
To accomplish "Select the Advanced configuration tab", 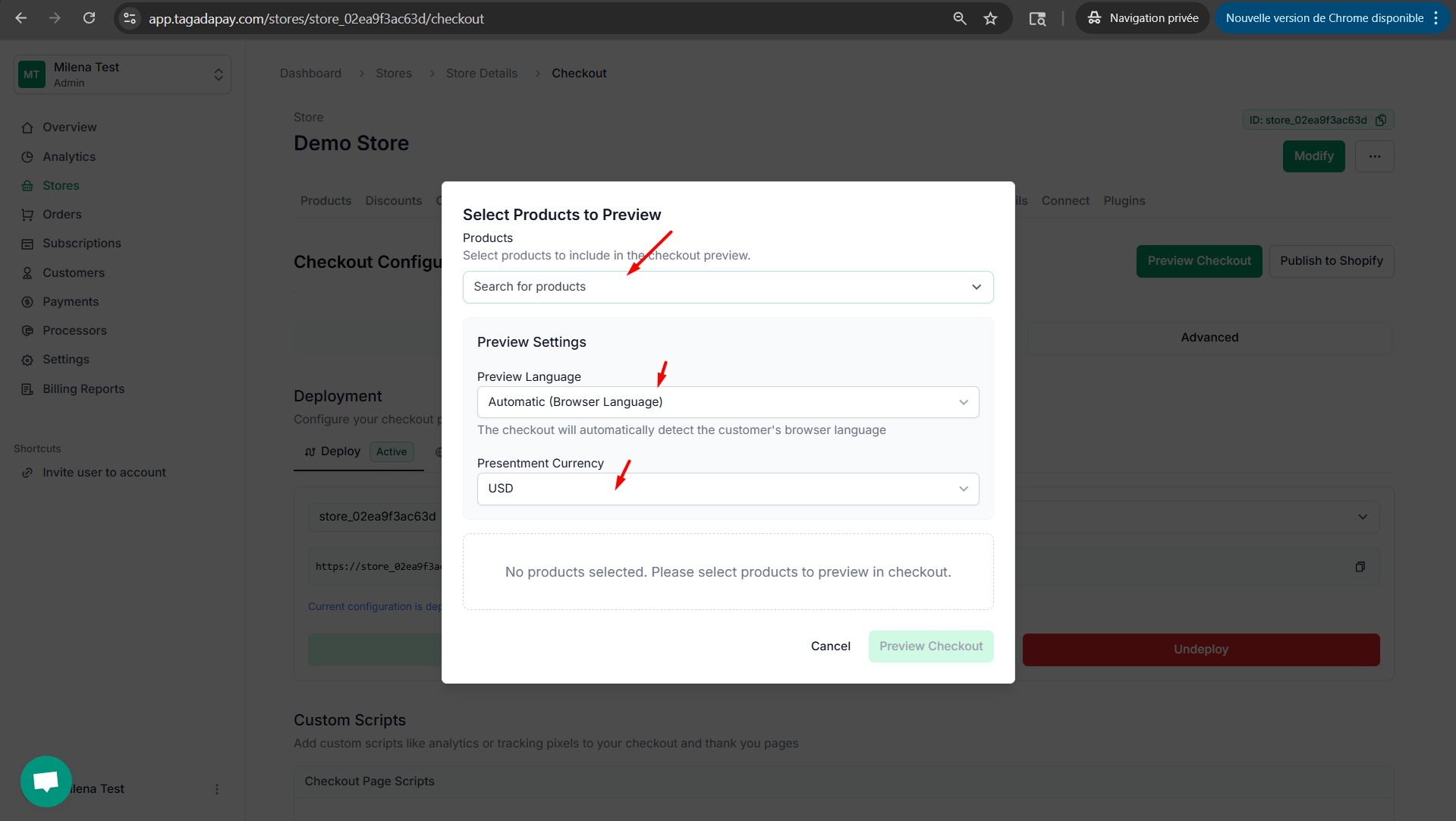I will click(x=1209, y=338).
